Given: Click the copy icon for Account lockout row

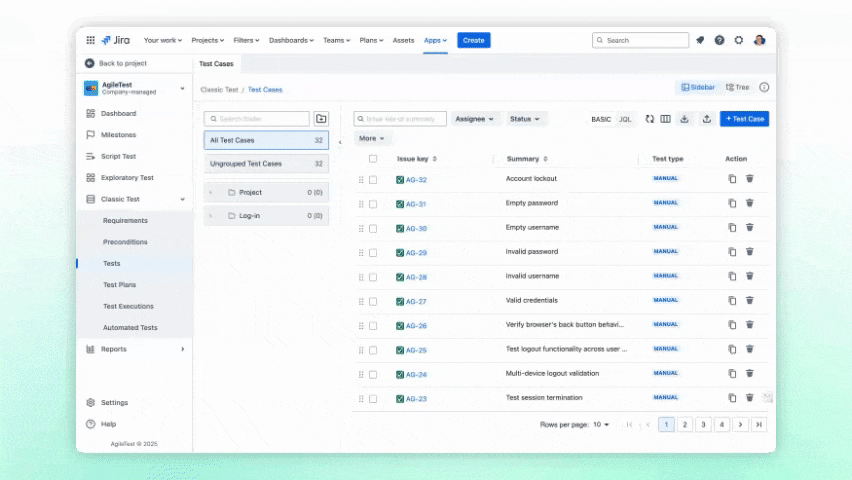Looking at the screenshot, I should click(x=732, y=179).
